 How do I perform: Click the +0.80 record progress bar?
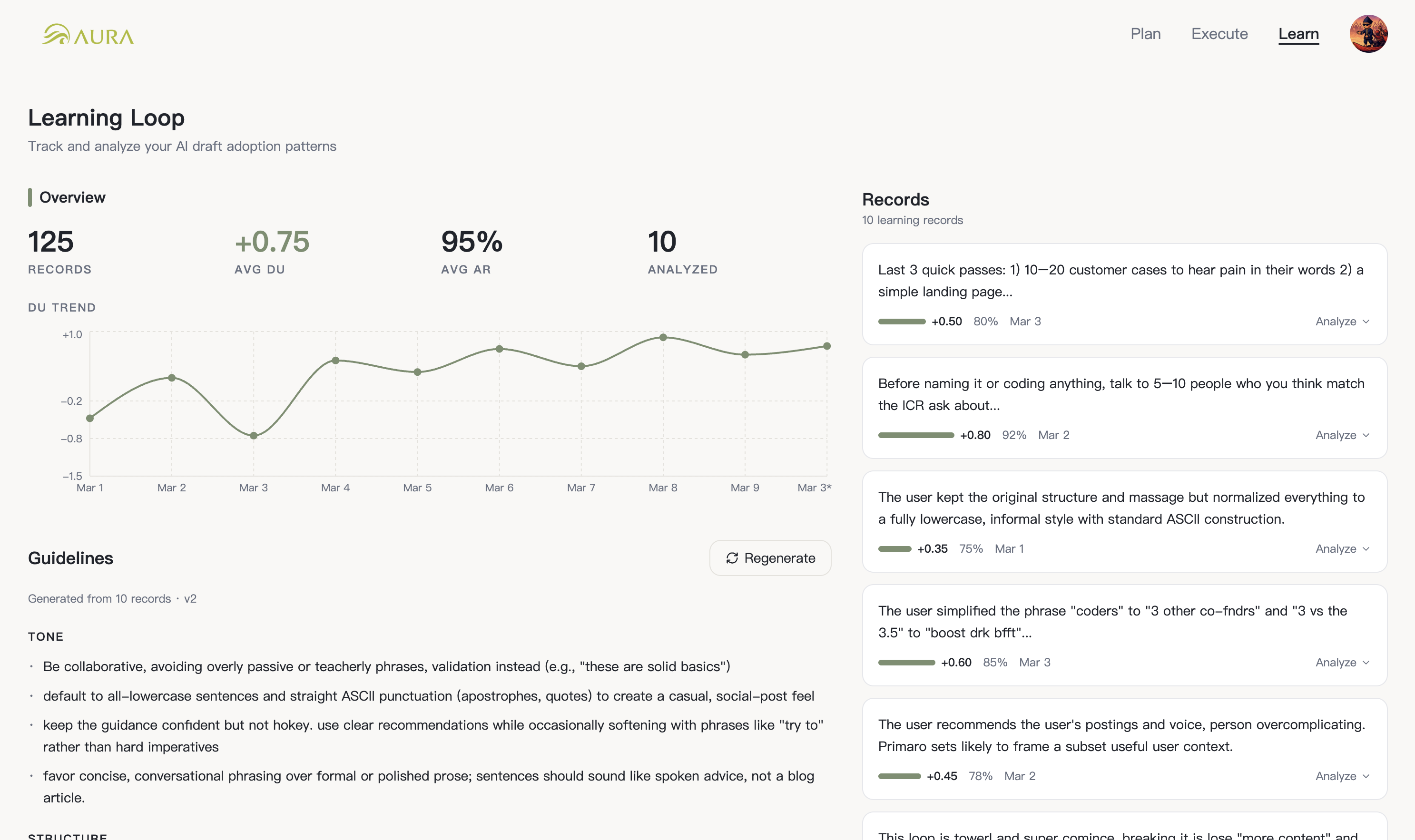[915, 435]
